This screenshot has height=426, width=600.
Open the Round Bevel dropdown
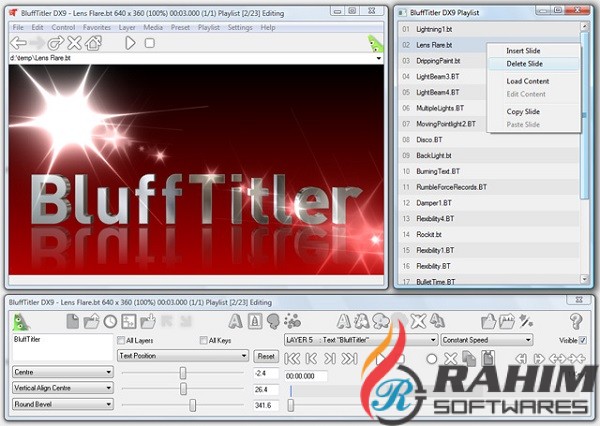(x=63, y=404)
